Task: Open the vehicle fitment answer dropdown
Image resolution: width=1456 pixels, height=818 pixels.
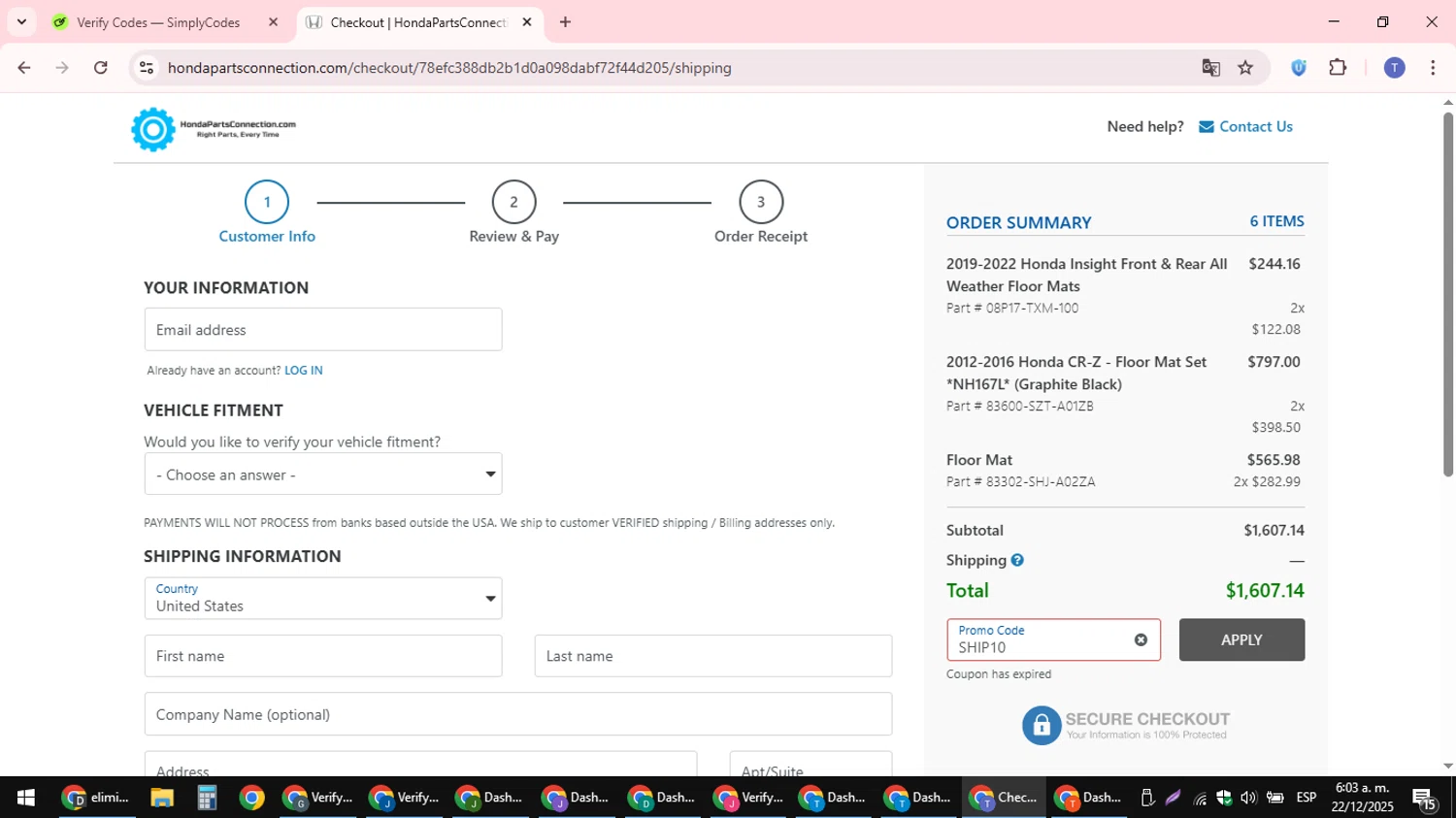Action: (323, 474)
